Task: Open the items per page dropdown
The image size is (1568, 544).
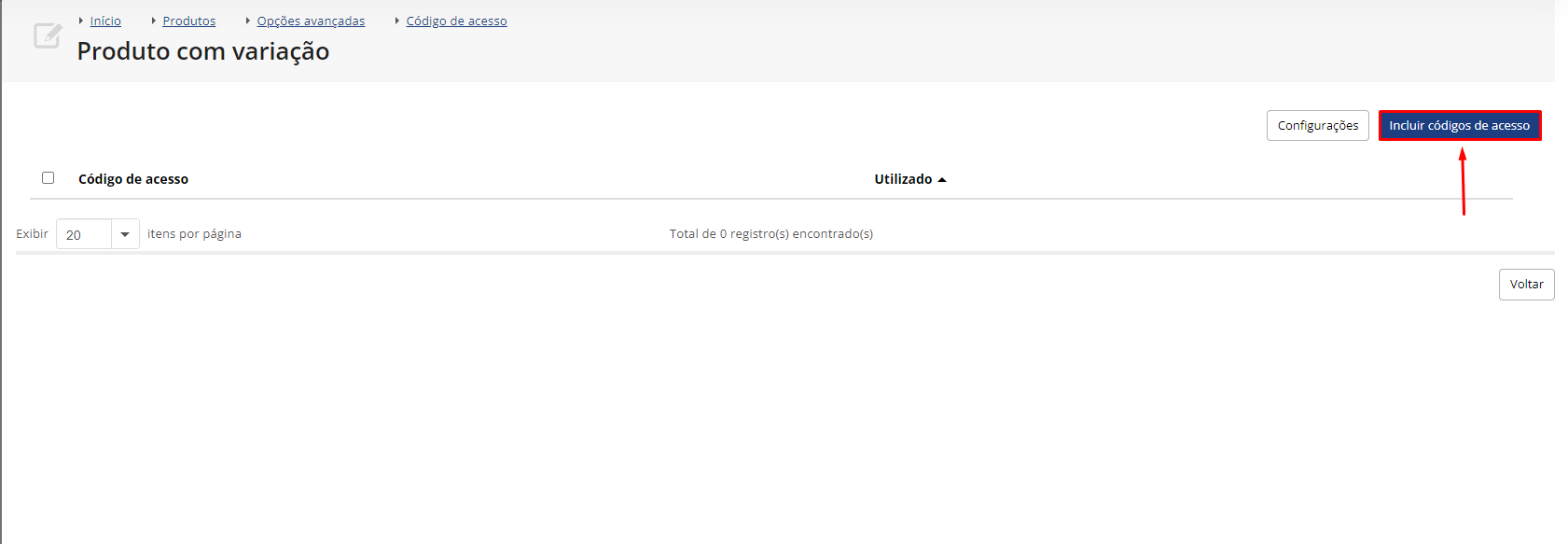Action: 125,234
